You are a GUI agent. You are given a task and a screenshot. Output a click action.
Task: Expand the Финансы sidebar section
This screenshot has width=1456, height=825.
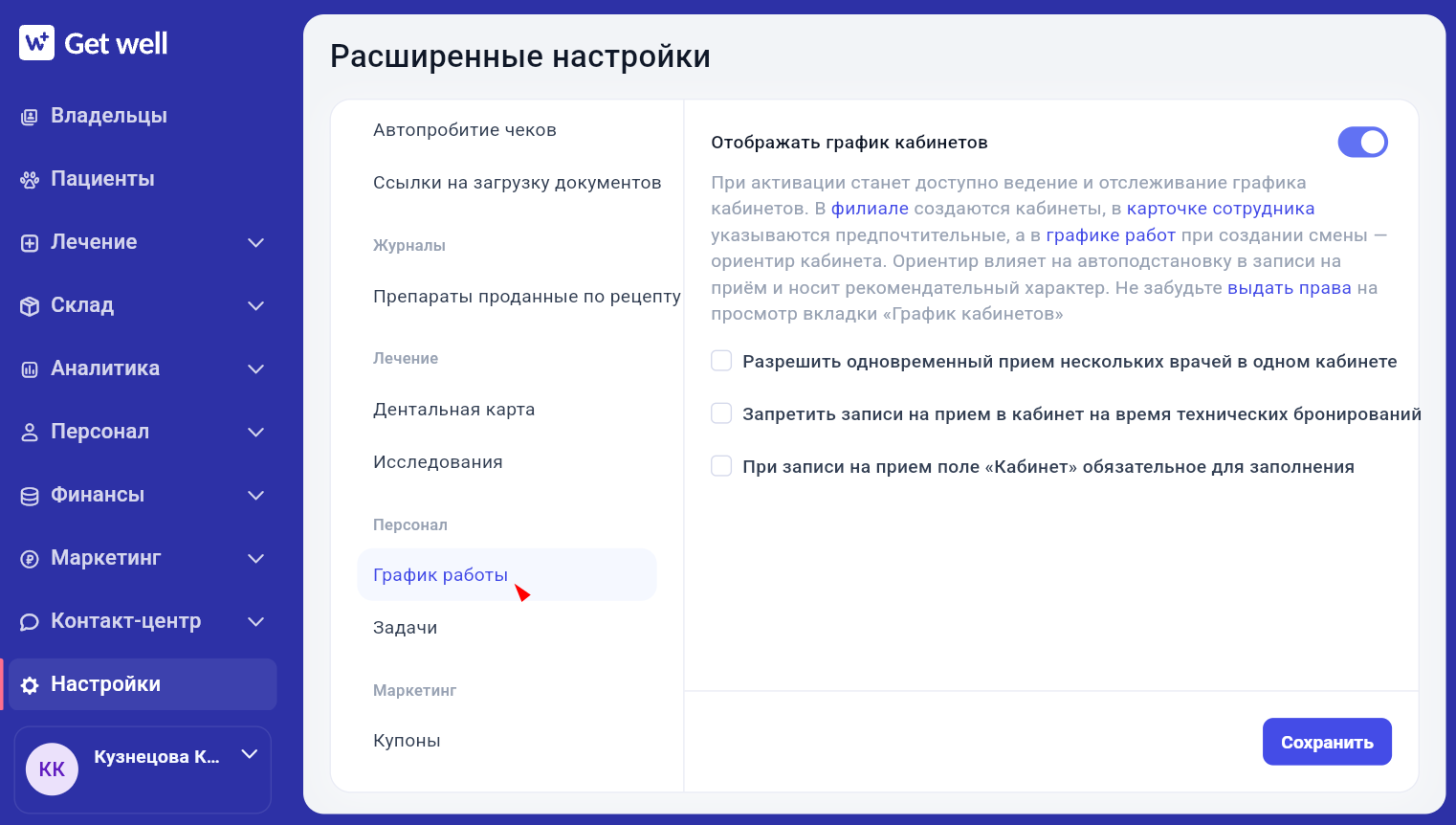click(255, 496)
